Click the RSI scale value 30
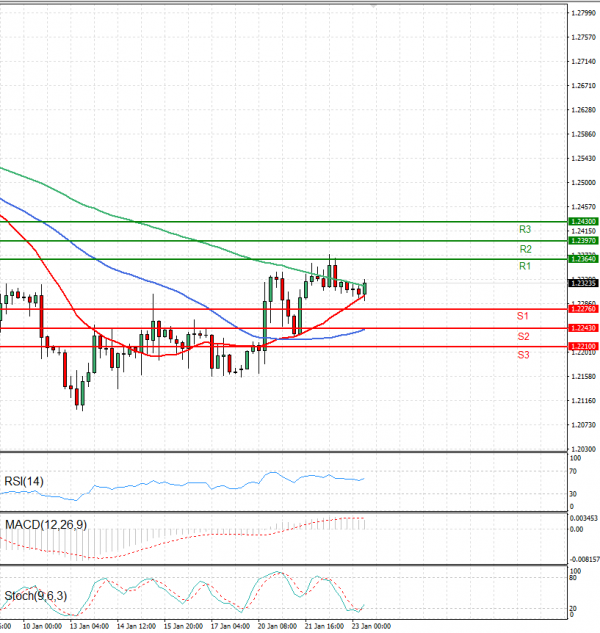This screenshot has width=600, height=633. pyautogui.click(x=573, y=494)
